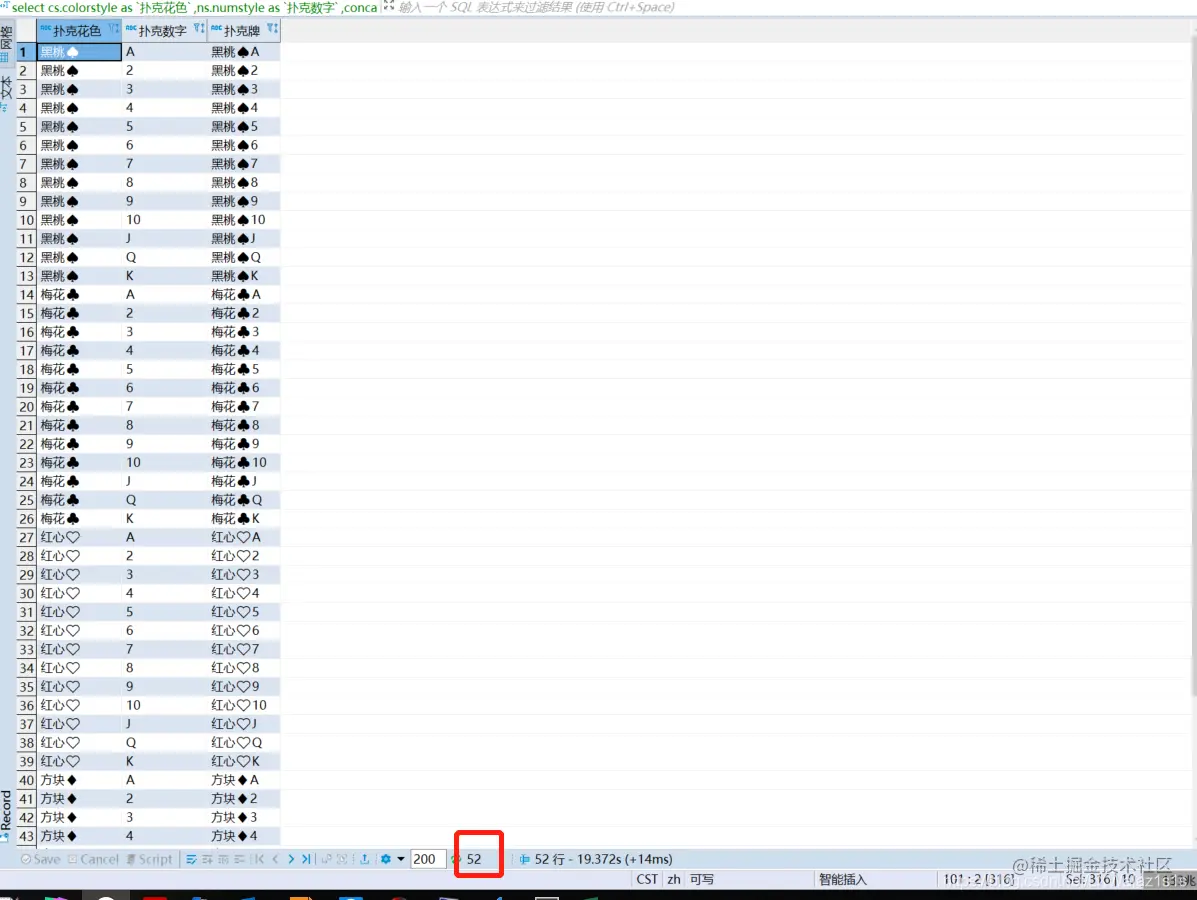The width and height of the screenshot is (1197, 900).
Task: Click the 52 row count value
Action: tap(474, 860)
